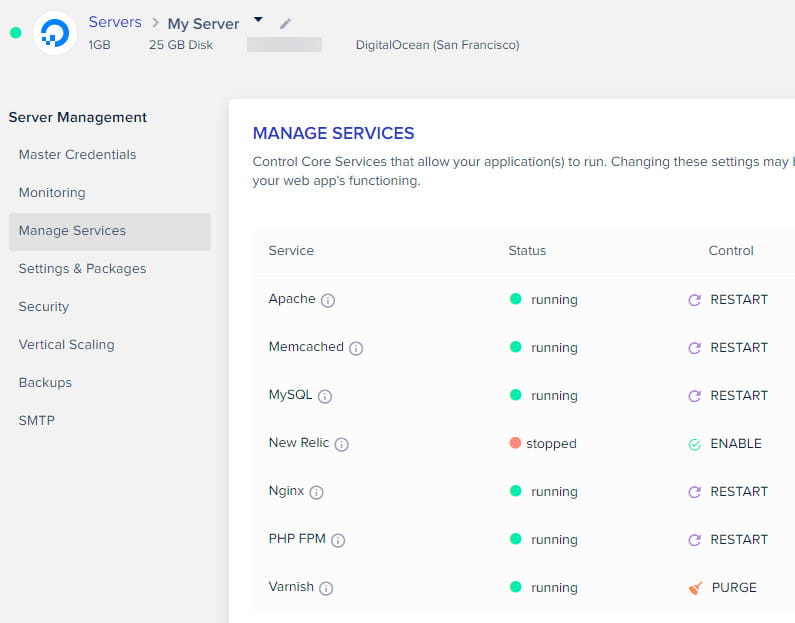The image size is (795, 623).
Task: Click the info icon next to Varnish
Action: tap(326, 588)
